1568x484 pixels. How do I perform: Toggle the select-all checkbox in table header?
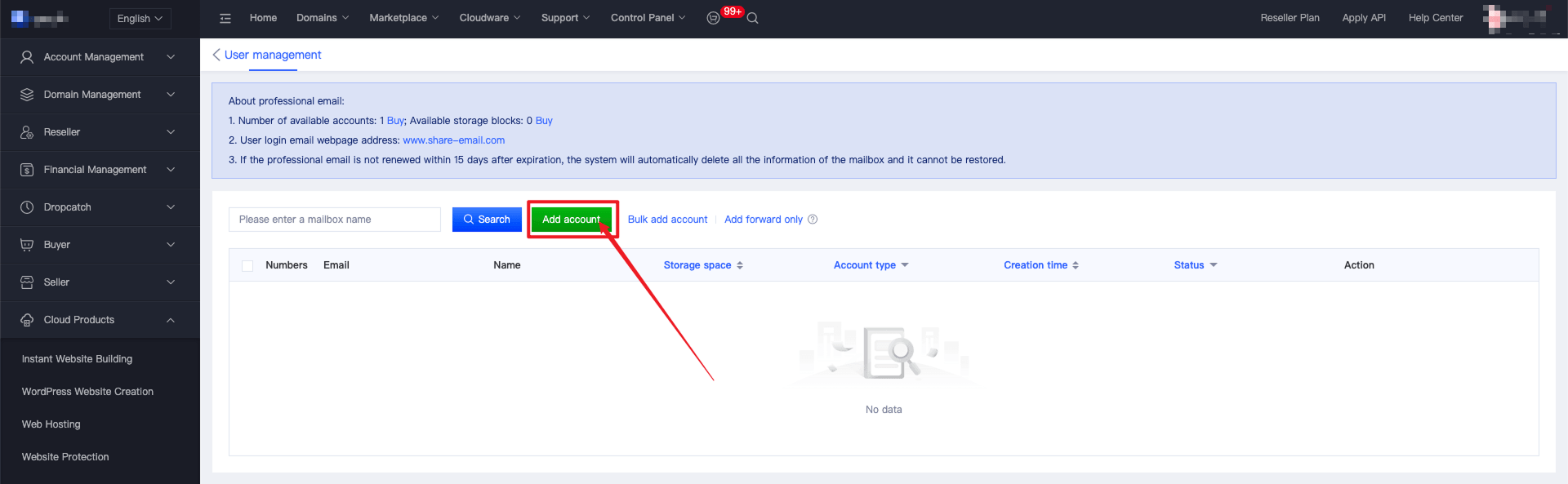click(x=247, y=266)
